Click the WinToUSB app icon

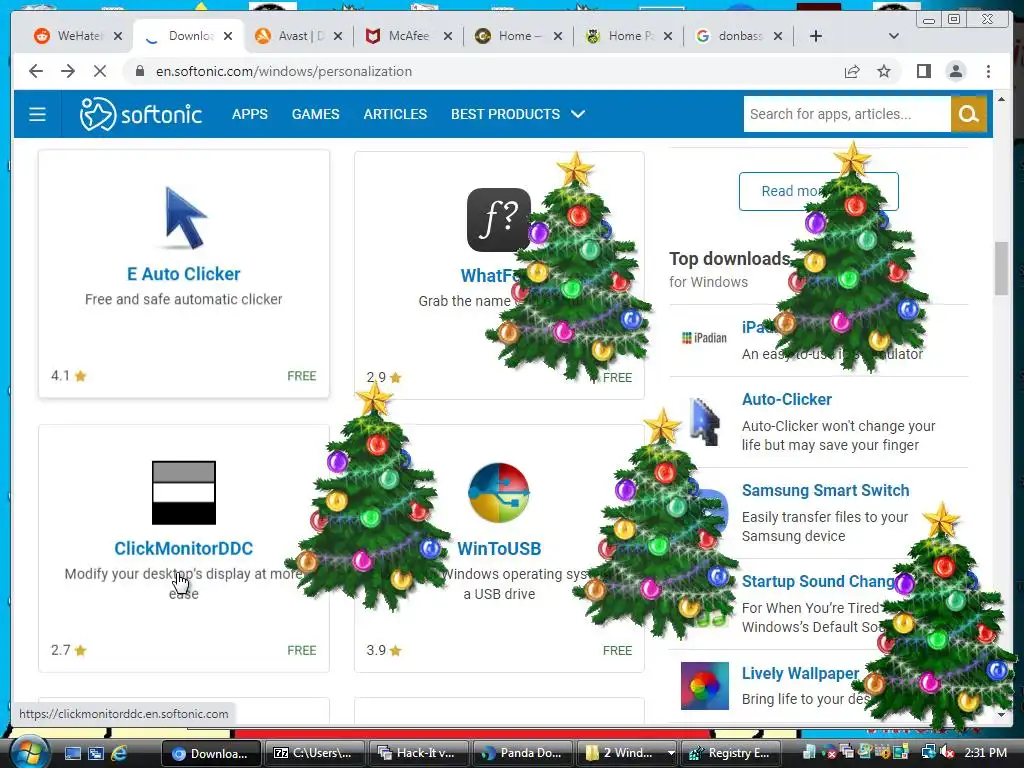pyautogui.click(x=499, y=493)
